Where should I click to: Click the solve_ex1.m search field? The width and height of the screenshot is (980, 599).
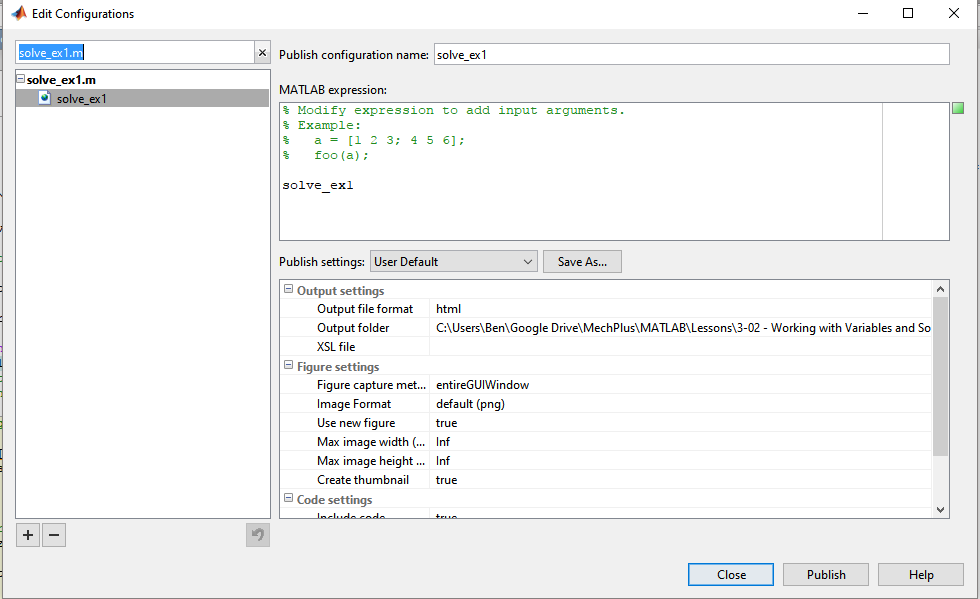(x=135, y=53)
